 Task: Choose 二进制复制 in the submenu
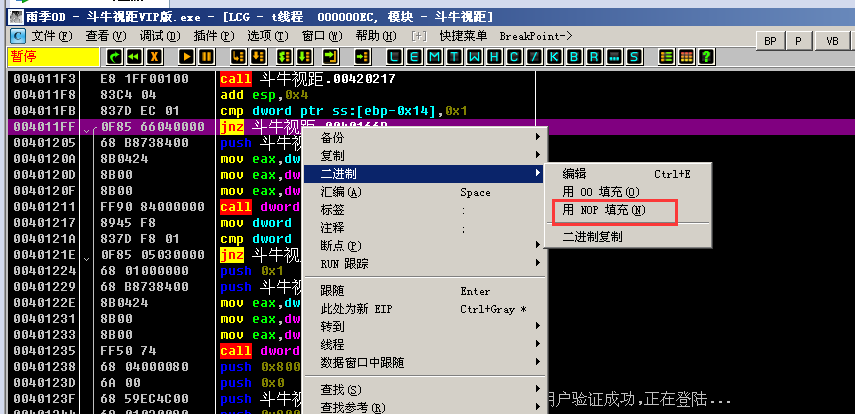(x=628, y=237)
